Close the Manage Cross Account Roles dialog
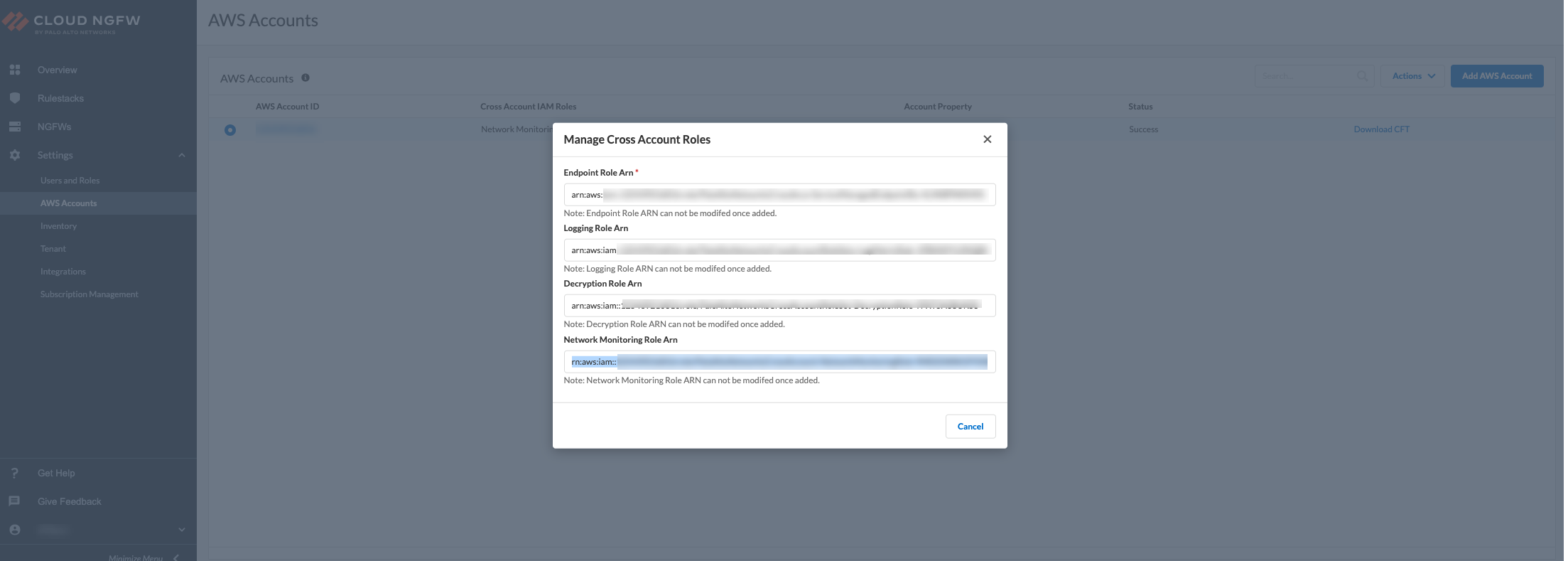1568x561 pixels. (x=987, y=139)
